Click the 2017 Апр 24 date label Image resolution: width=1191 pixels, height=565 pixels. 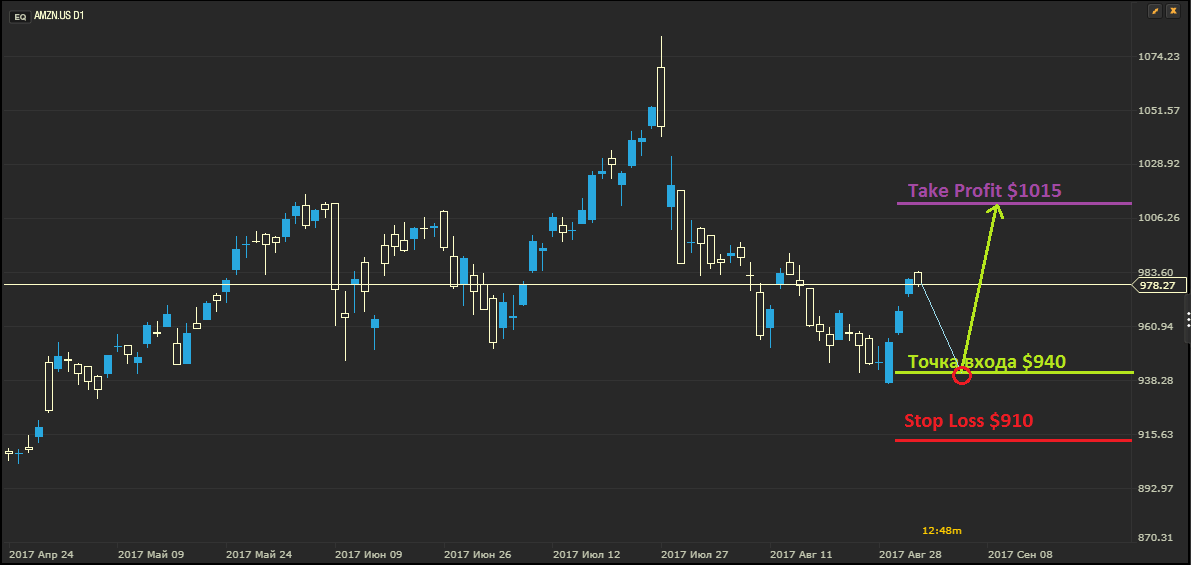tap(41, 554)
